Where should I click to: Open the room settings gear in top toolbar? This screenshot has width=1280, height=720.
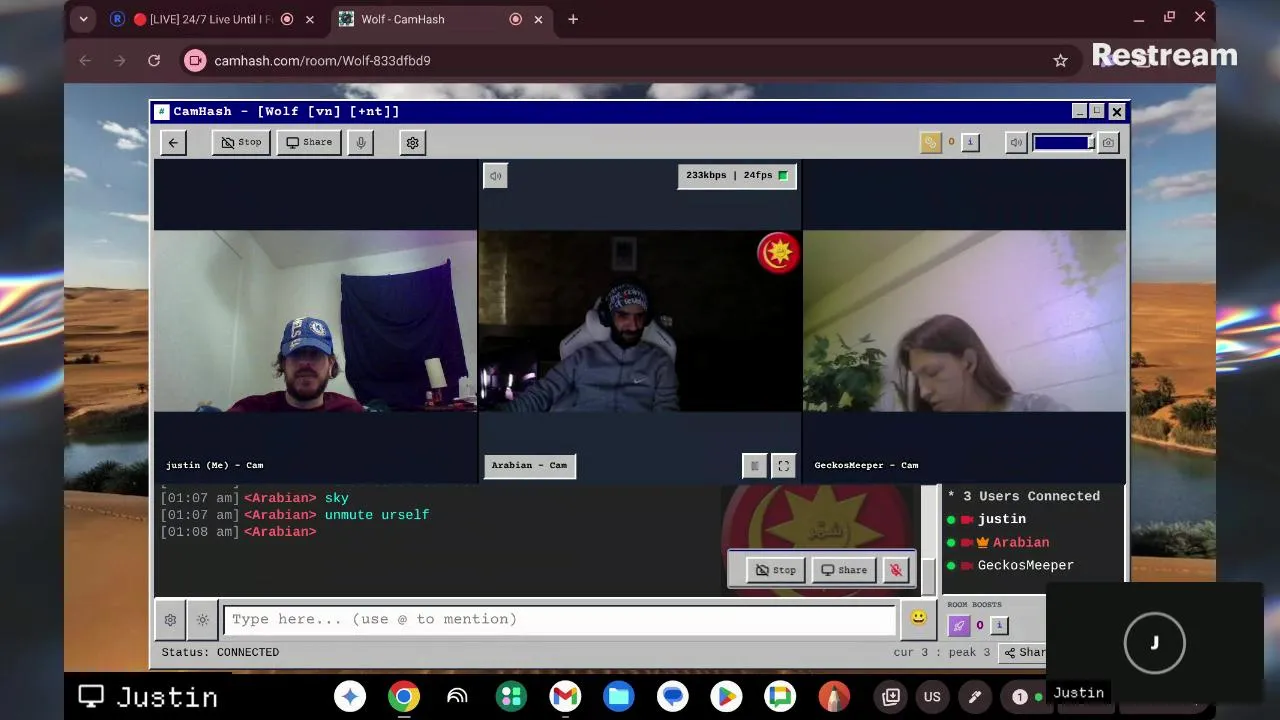coord(412,143)
